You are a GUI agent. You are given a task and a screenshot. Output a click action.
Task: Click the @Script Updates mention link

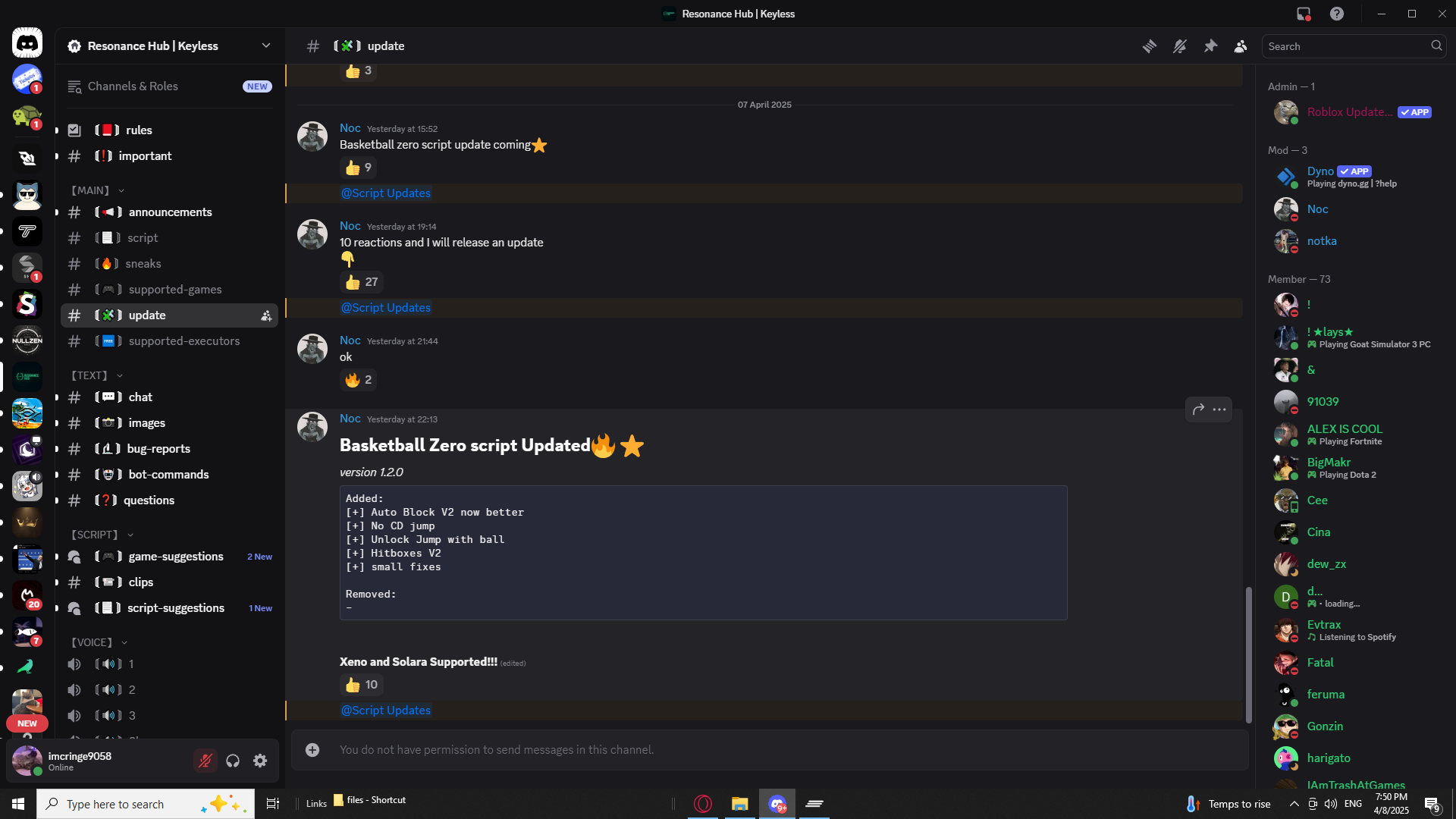tap(386, 308)
